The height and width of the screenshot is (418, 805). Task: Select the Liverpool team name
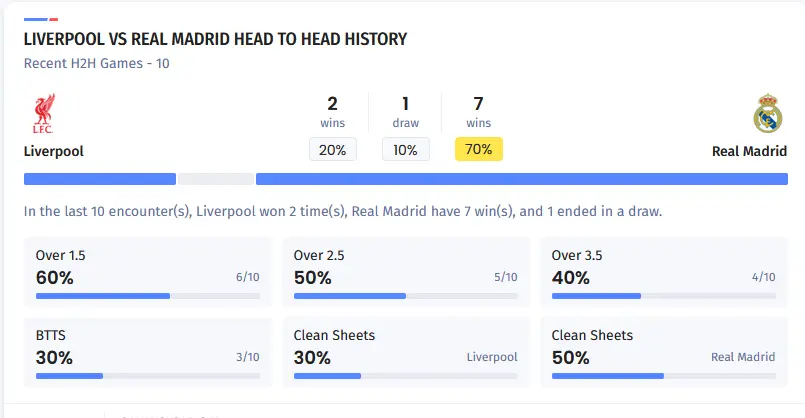coord(53,152)
